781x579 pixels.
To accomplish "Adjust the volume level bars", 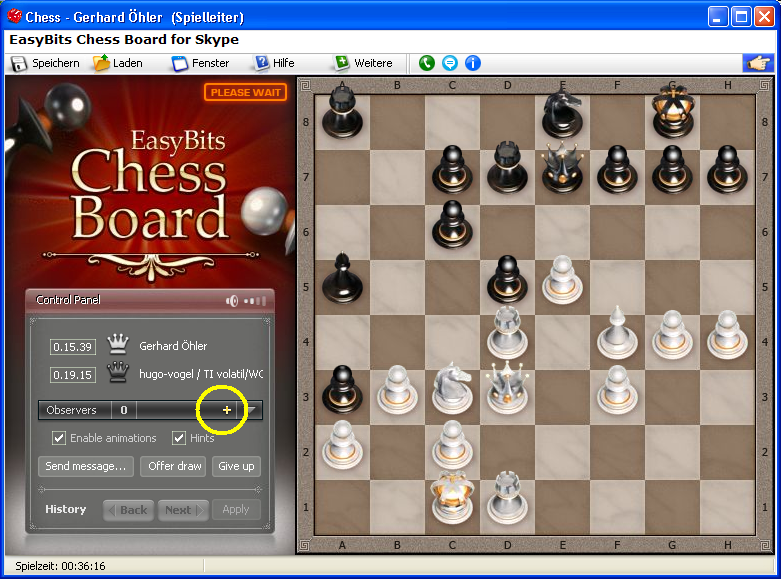I will (256, 301).
